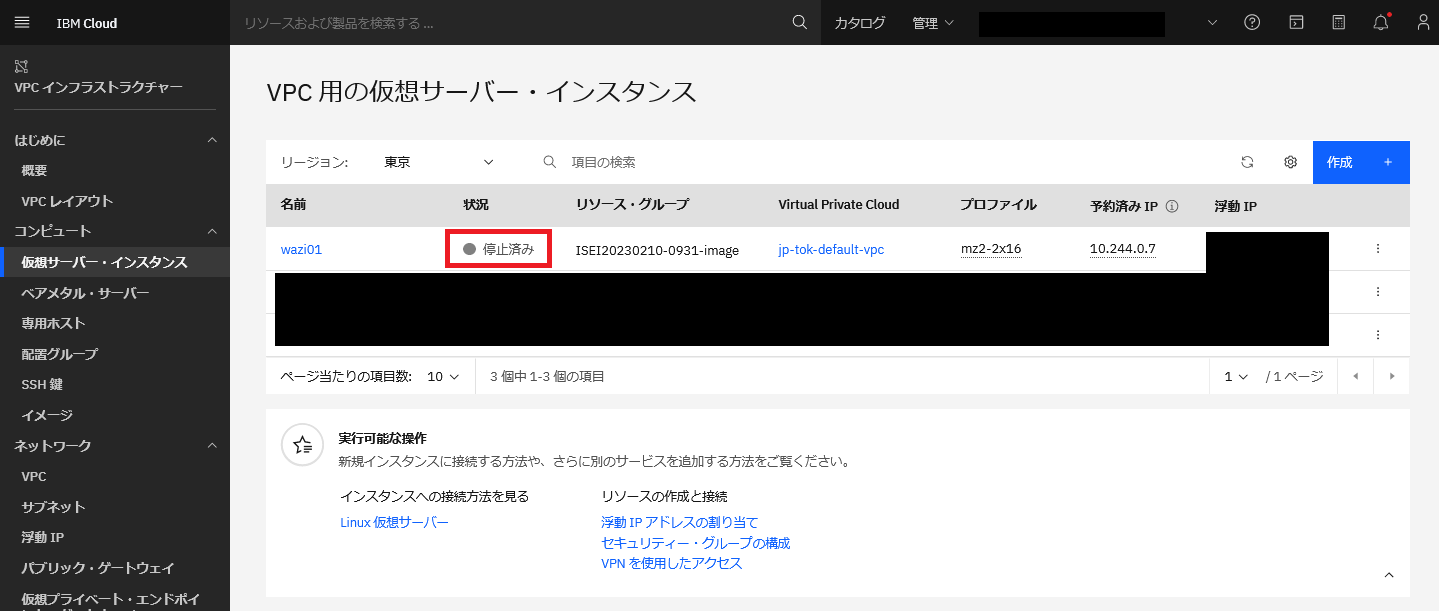Image resolution: width=1439 pixels, height=611 pixels.
Task: Click the VPC infrastructure network icon
Action: 21,66
